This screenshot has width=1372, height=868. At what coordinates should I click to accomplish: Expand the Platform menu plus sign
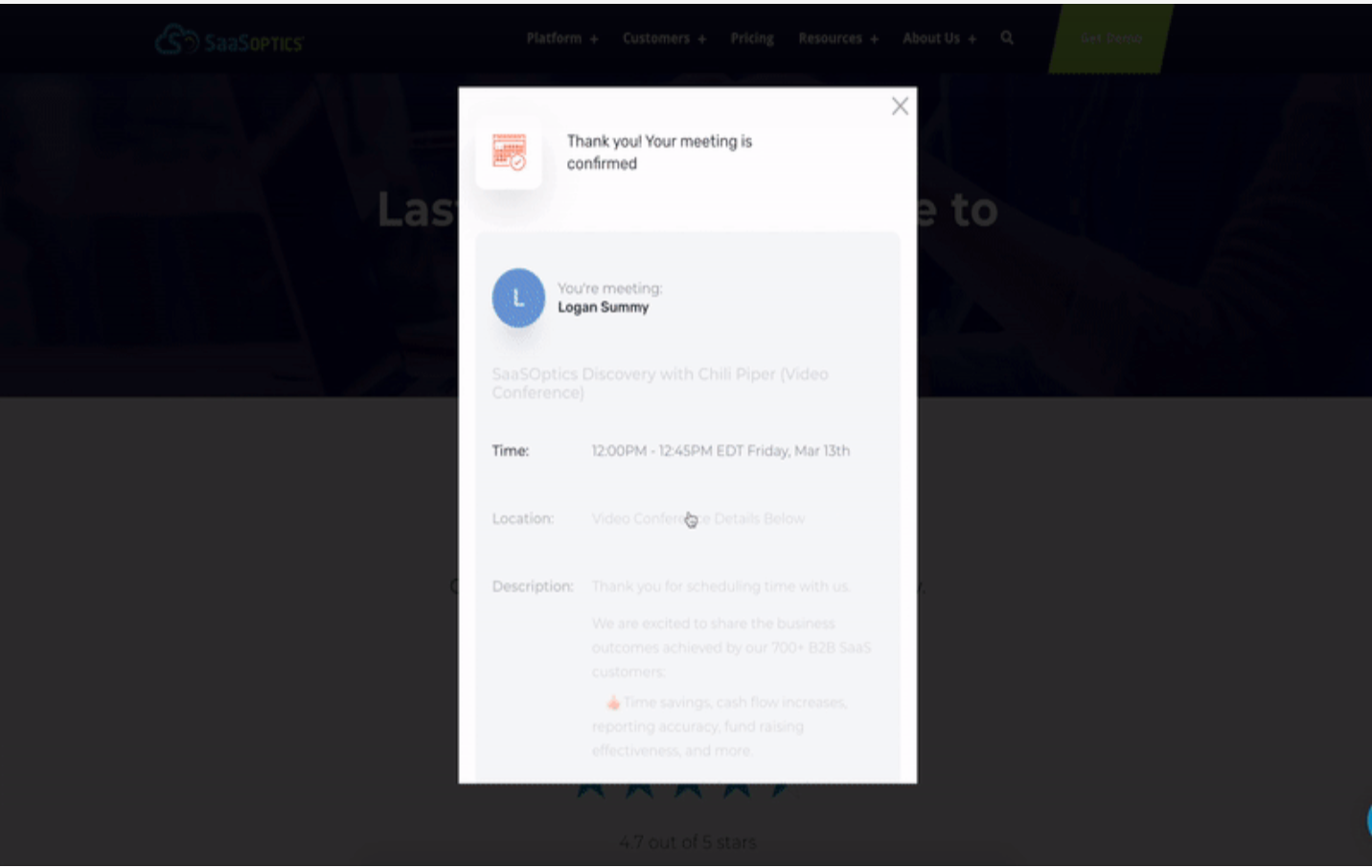point(594,39)
